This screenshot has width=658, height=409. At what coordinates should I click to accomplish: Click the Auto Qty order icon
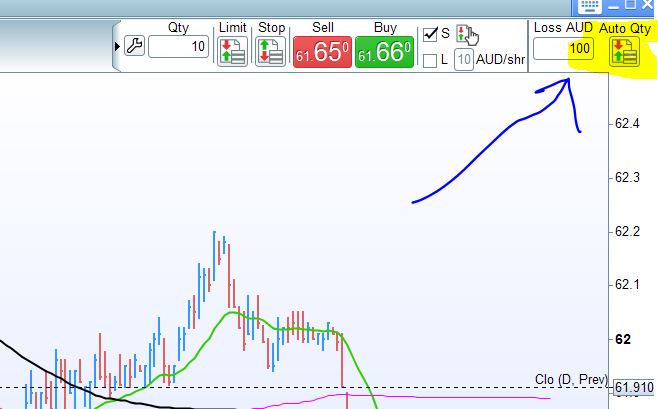click(x=624, y=52)
